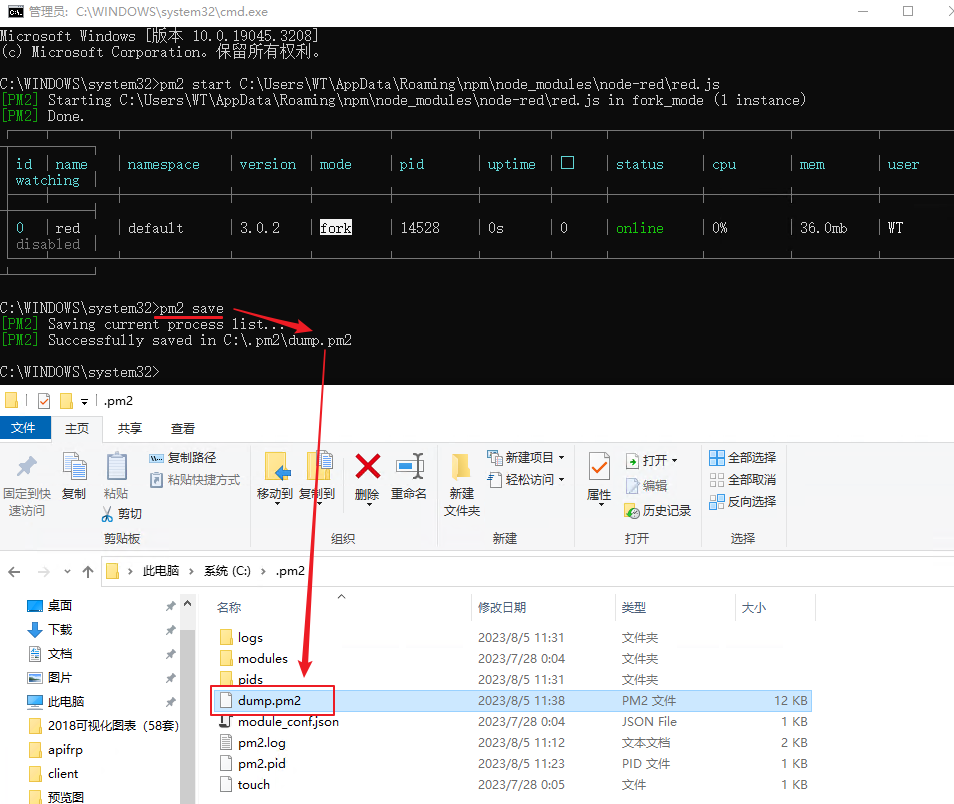The height and width of the screenshot is (804, 954).
Task: Sort by 名称 (Name) column header
Action: 229,607
